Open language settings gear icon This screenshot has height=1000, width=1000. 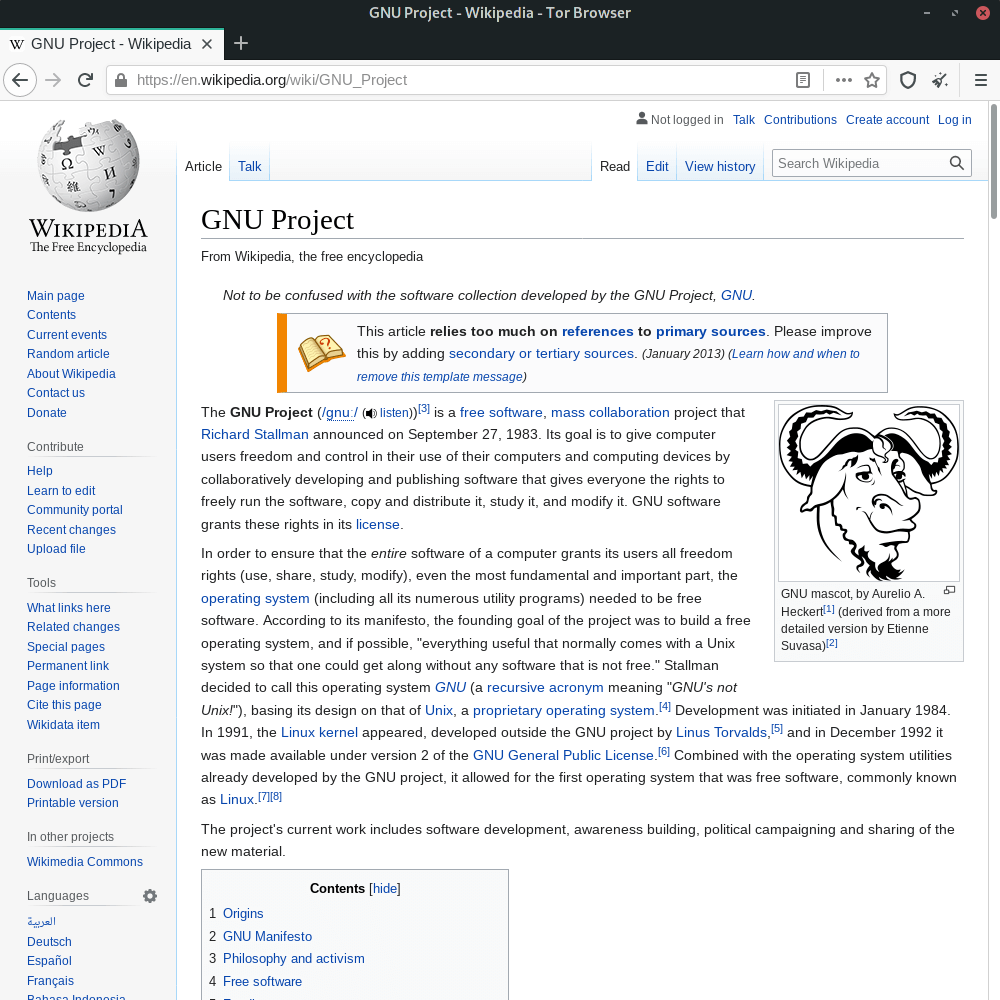pos(150,896)
